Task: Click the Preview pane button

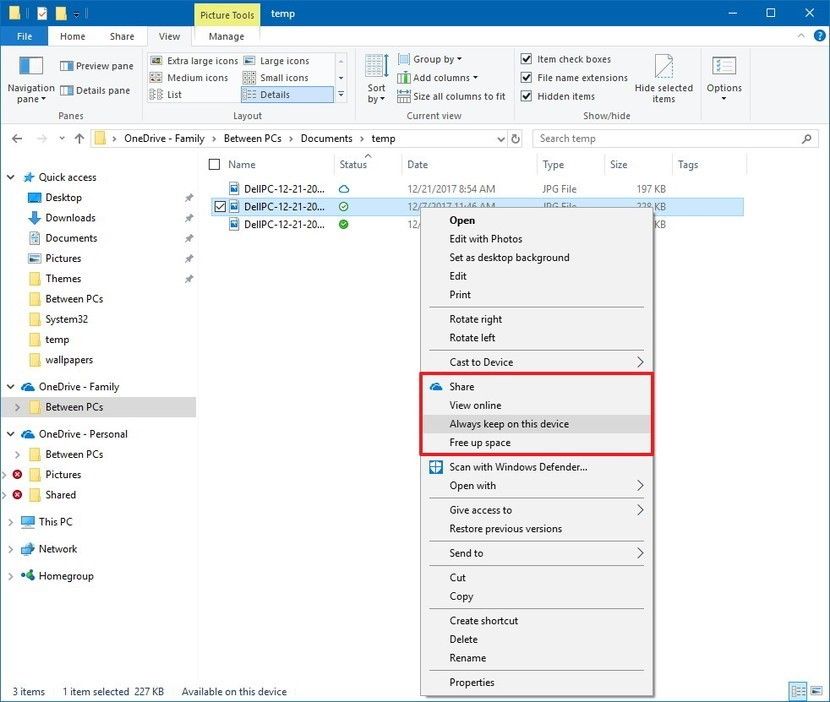Action: pyautogui.click(x=96, y=66)
